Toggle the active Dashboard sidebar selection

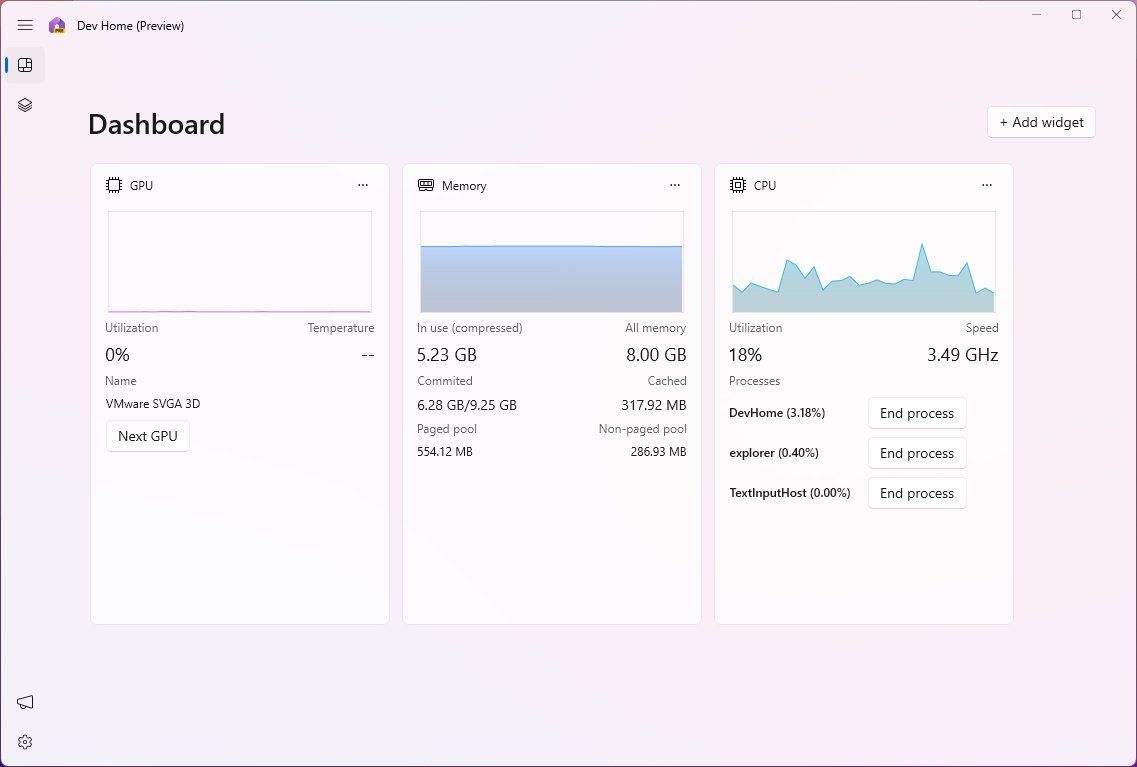(x=25, y=65)
